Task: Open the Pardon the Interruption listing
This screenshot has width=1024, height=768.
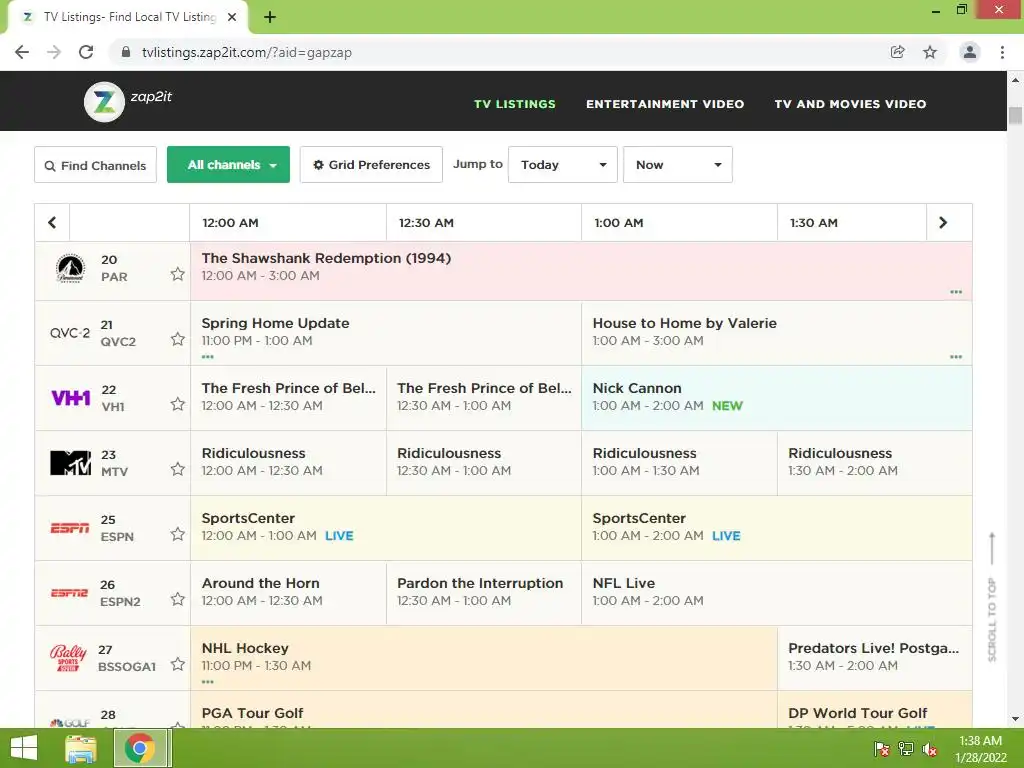Action: (x=484, y=592)
